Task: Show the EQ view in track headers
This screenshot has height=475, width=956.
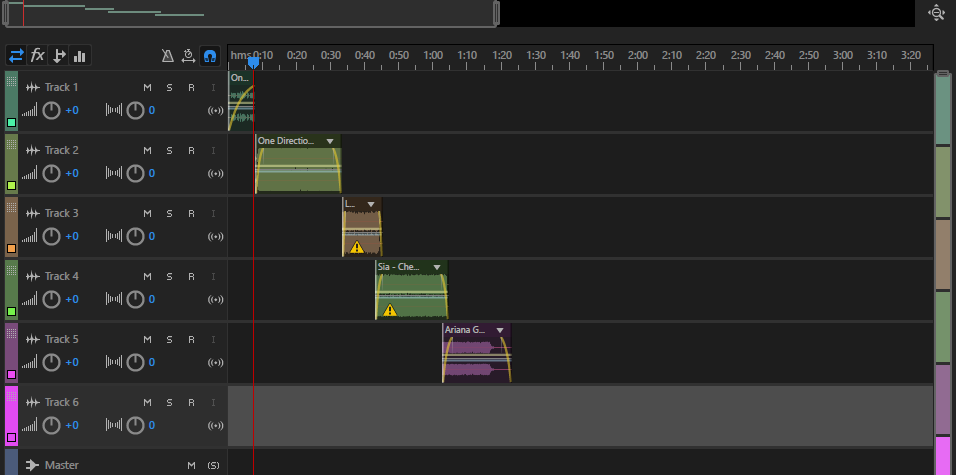Action: coord(80,55)
